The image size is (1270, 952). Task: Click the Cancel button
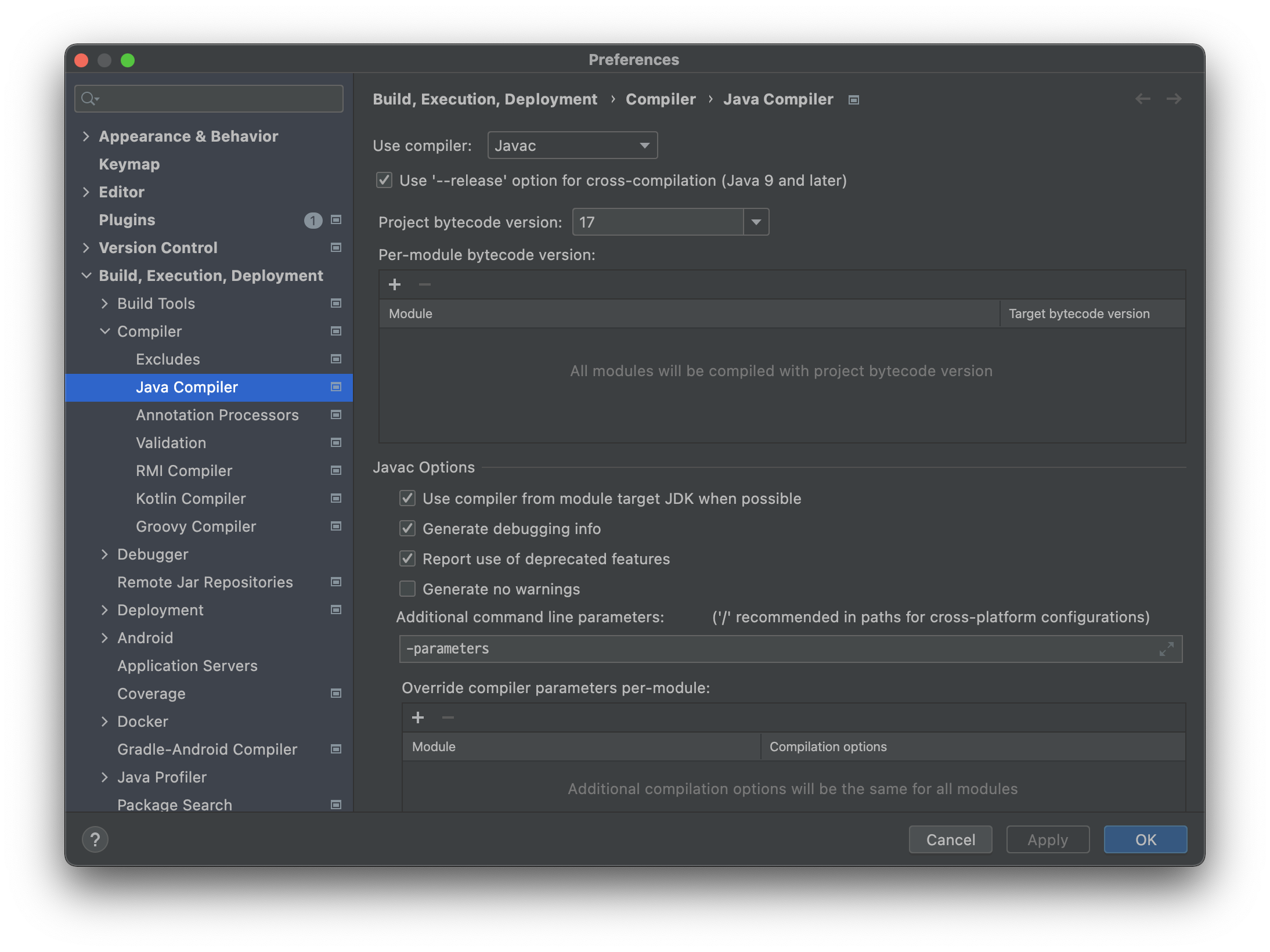pos(950,839)
